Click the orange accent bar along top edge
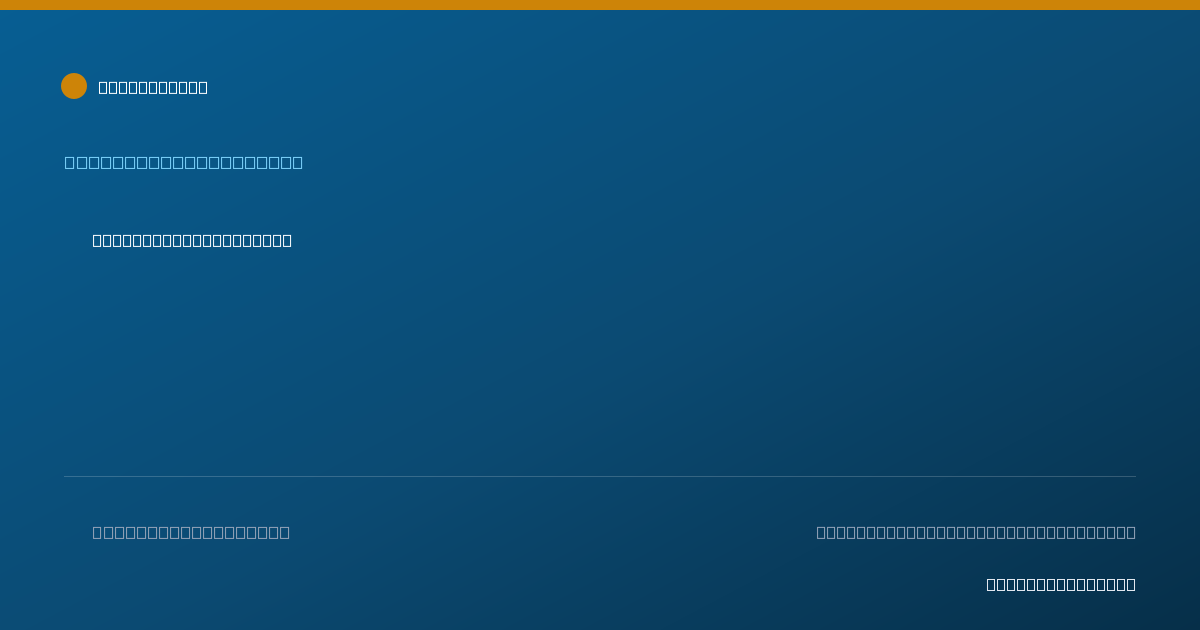Viewport: 1200px width, 630px height. pos(600,5)
